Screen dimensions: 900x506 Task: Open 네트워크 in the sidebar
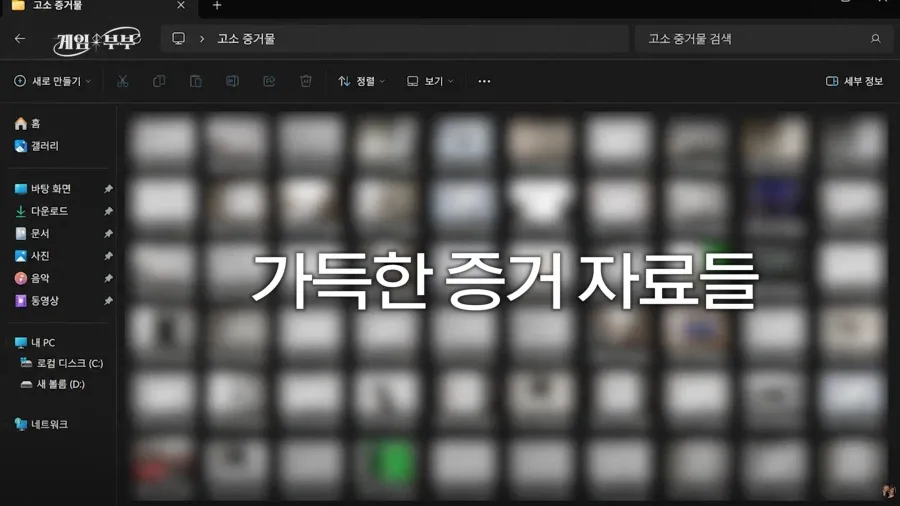click(41, 425)
